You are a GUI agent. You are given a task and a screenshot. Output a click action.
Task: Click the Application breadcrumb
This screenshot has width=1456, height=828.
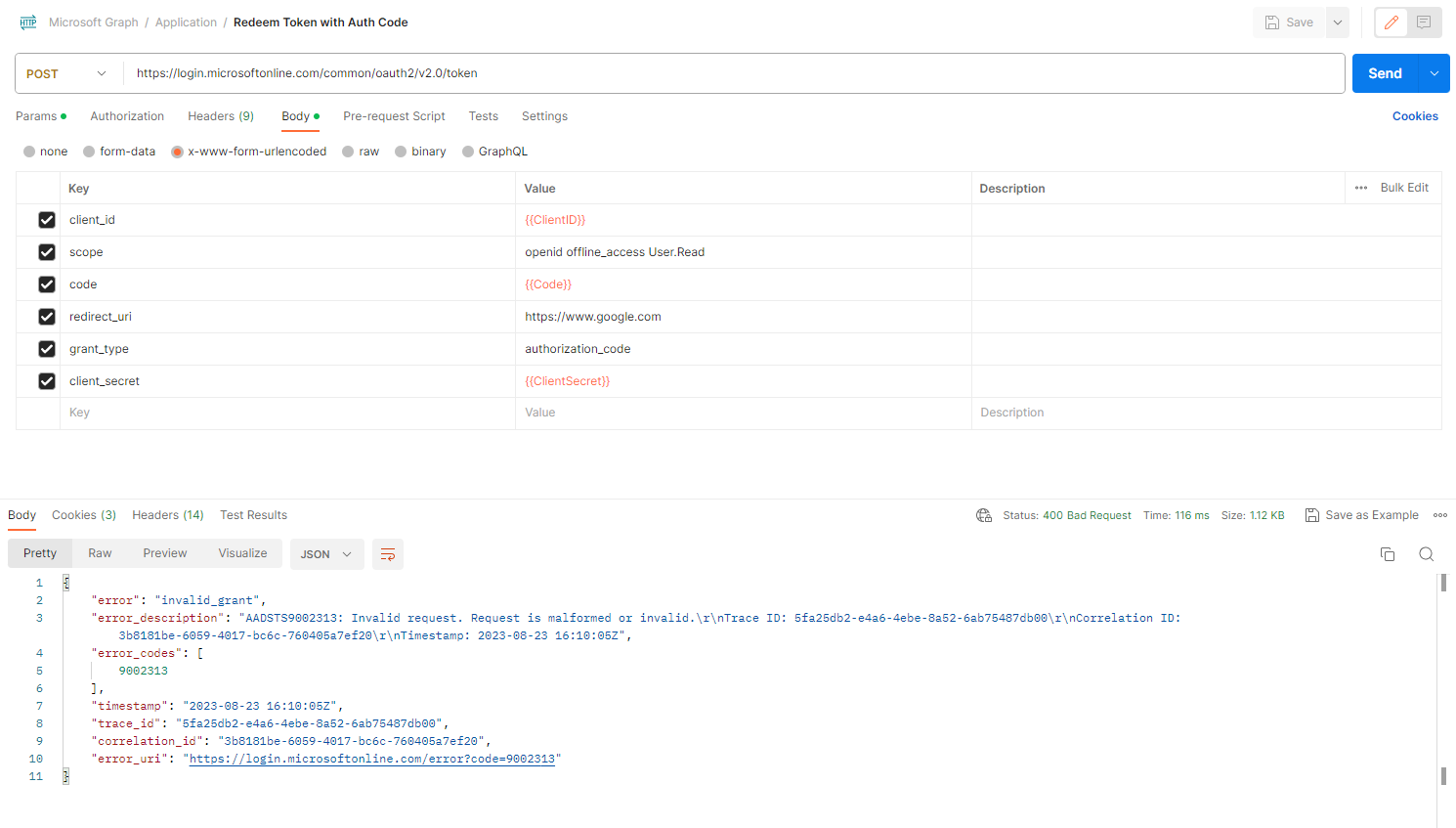(186, 22)
